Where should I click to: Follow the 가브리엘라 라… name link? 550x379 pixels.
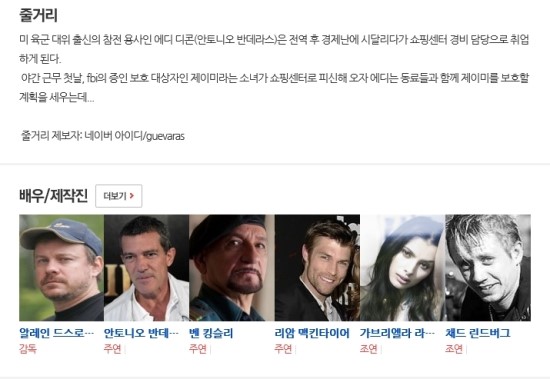[x=397, y=333]
